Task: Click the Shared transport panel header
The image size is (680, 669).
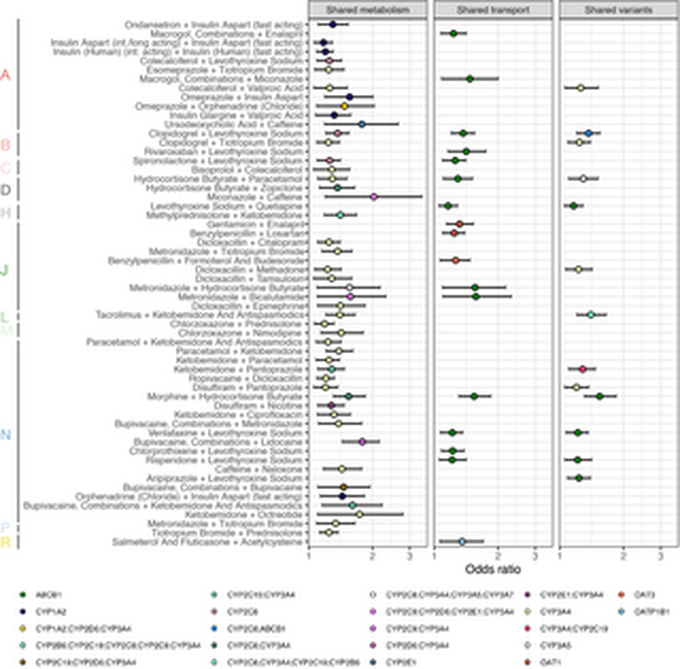Action: click(493, 10)
